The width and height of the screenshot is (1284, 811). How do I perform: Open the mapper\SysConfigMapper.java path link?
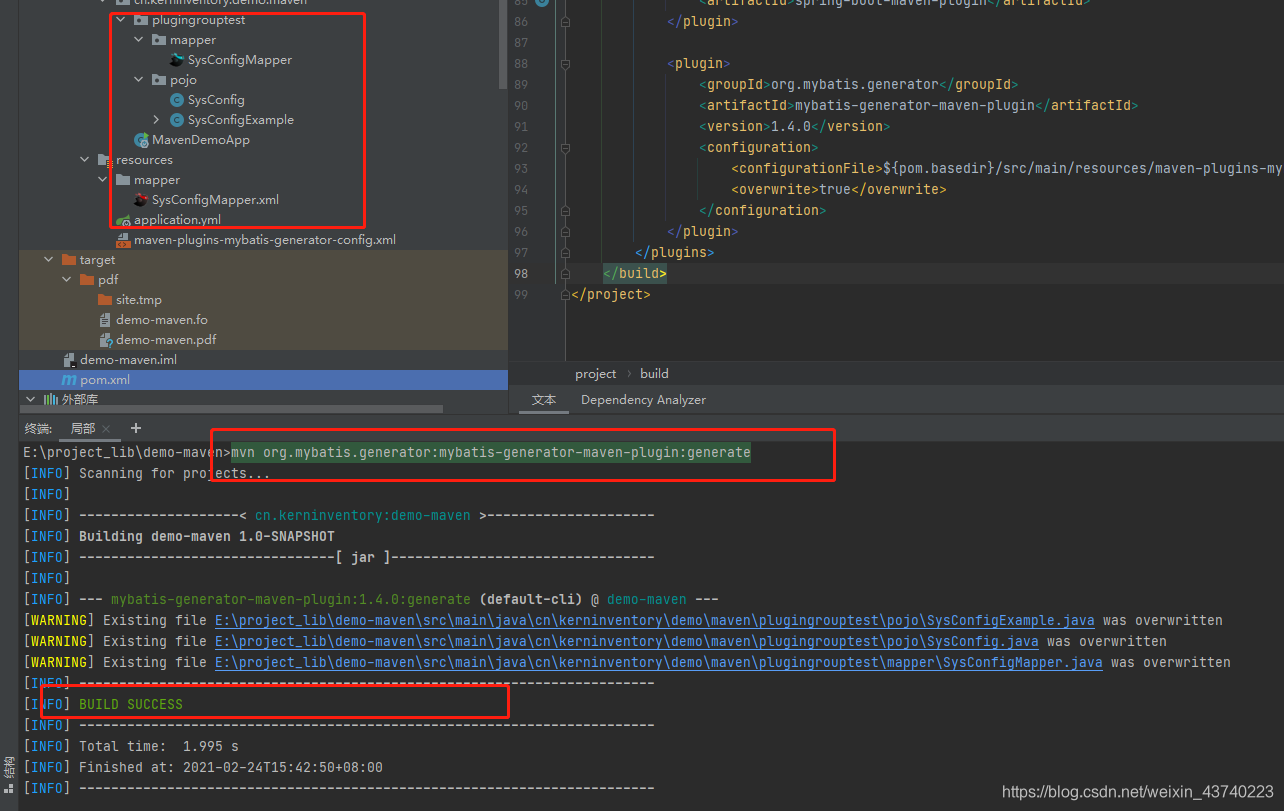[x=659, y=662]
